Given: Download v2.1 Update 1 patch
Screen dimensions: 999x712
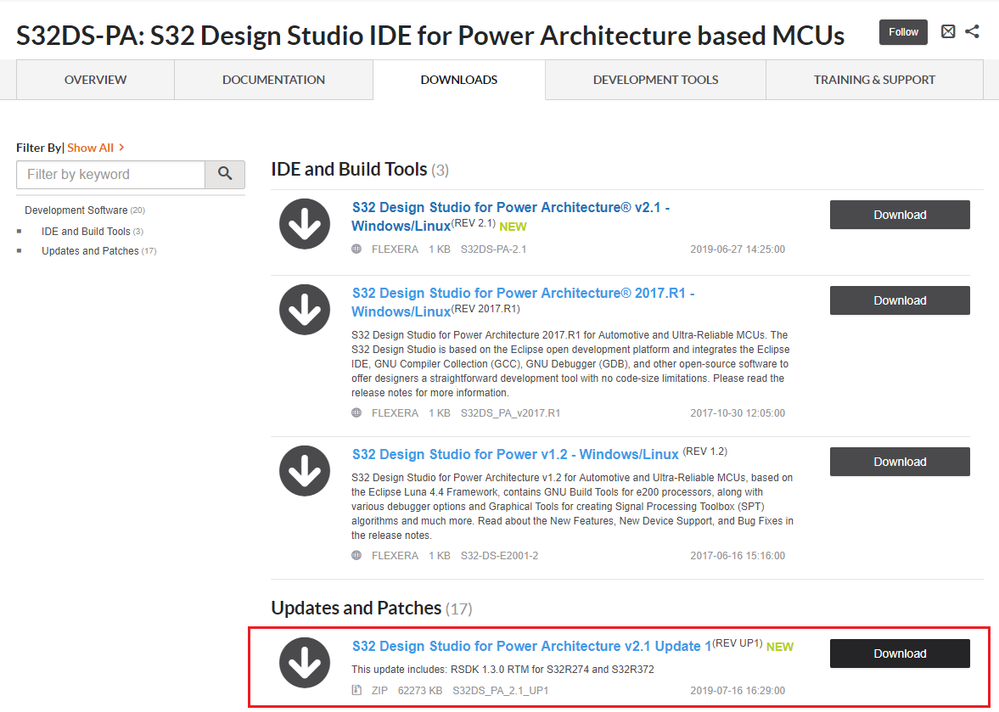Looking at the screenshot, I should [x=900, y=653].
